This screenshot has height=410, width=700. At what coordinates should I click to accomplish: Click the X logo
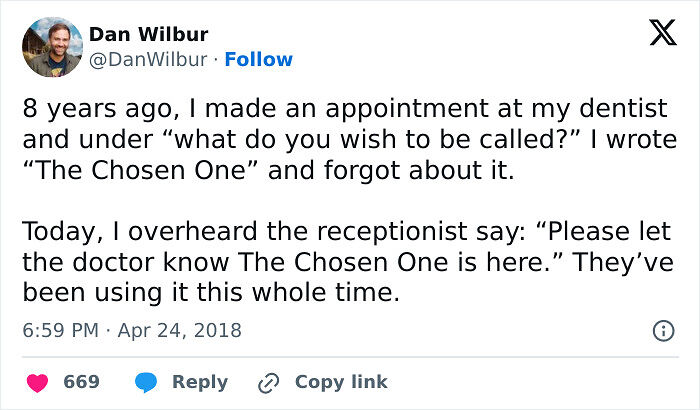point(656,34)
